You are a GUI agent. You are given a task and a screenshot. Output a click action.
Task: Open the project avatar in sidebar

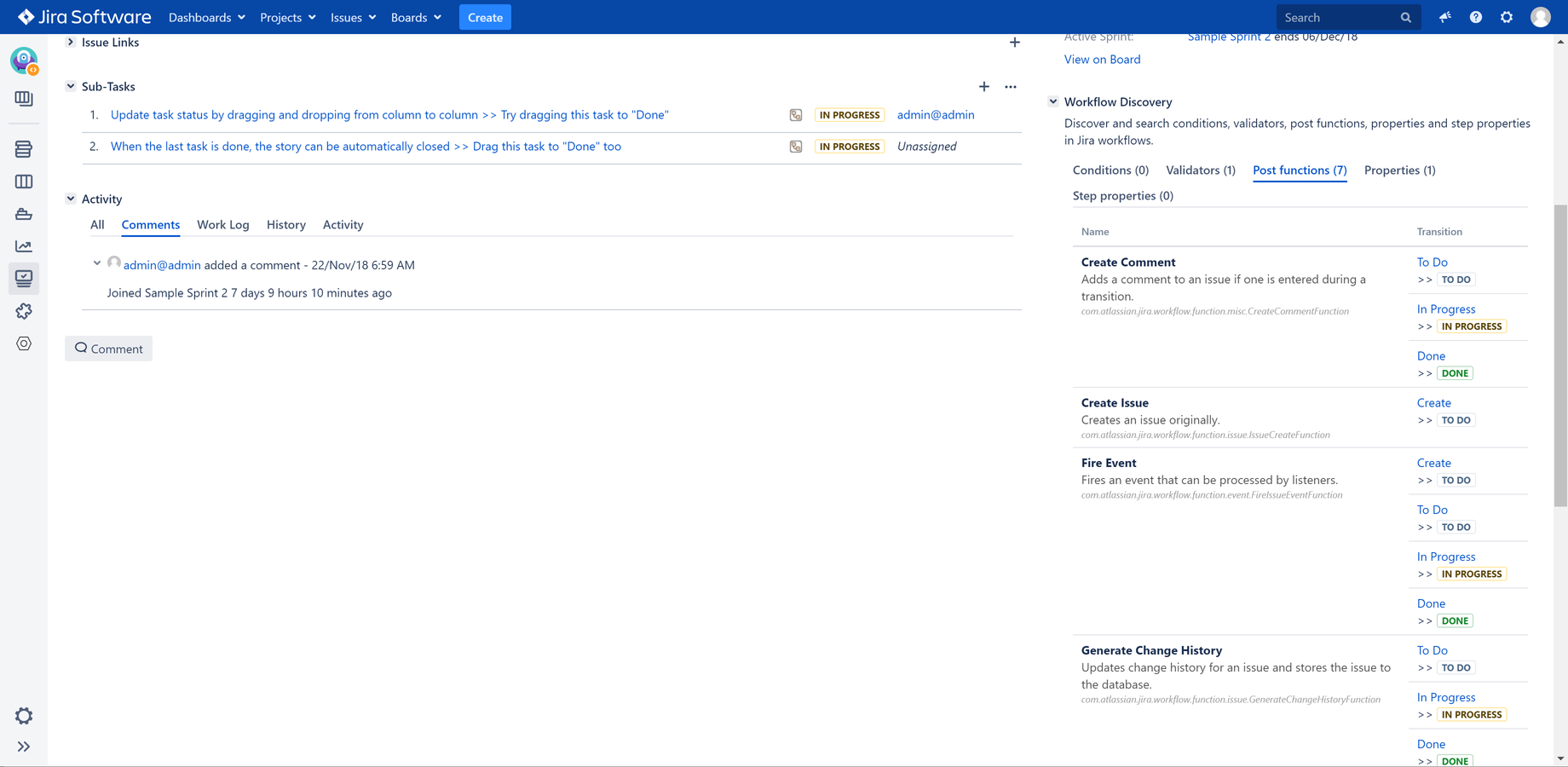click(x=24, y=61)
